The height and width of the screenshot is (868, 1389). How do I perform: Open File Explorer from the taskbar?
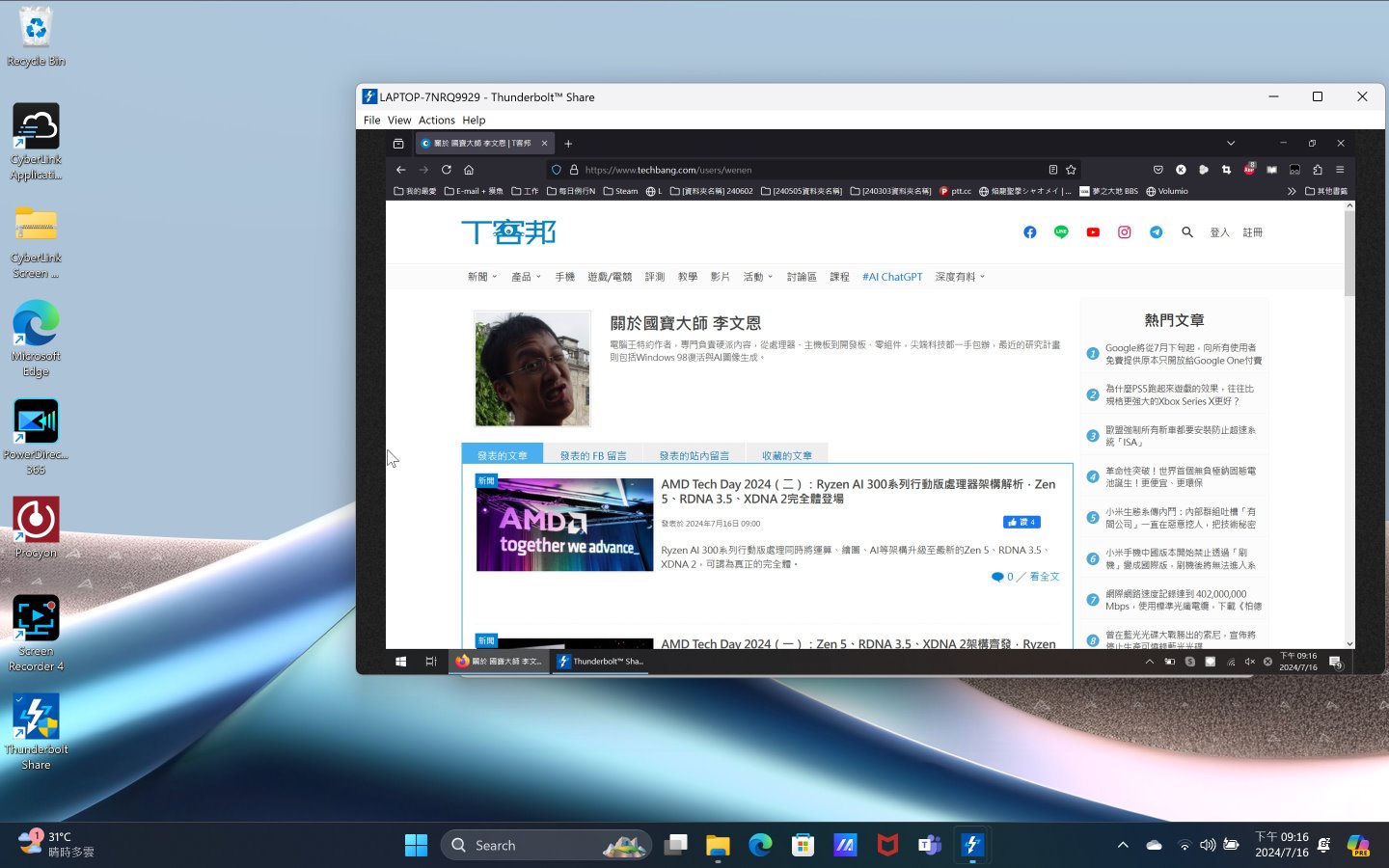click(718, 845)
